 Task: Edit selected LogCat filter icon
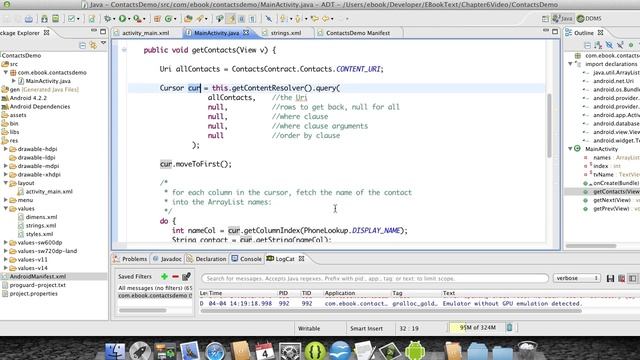[187, 276]
